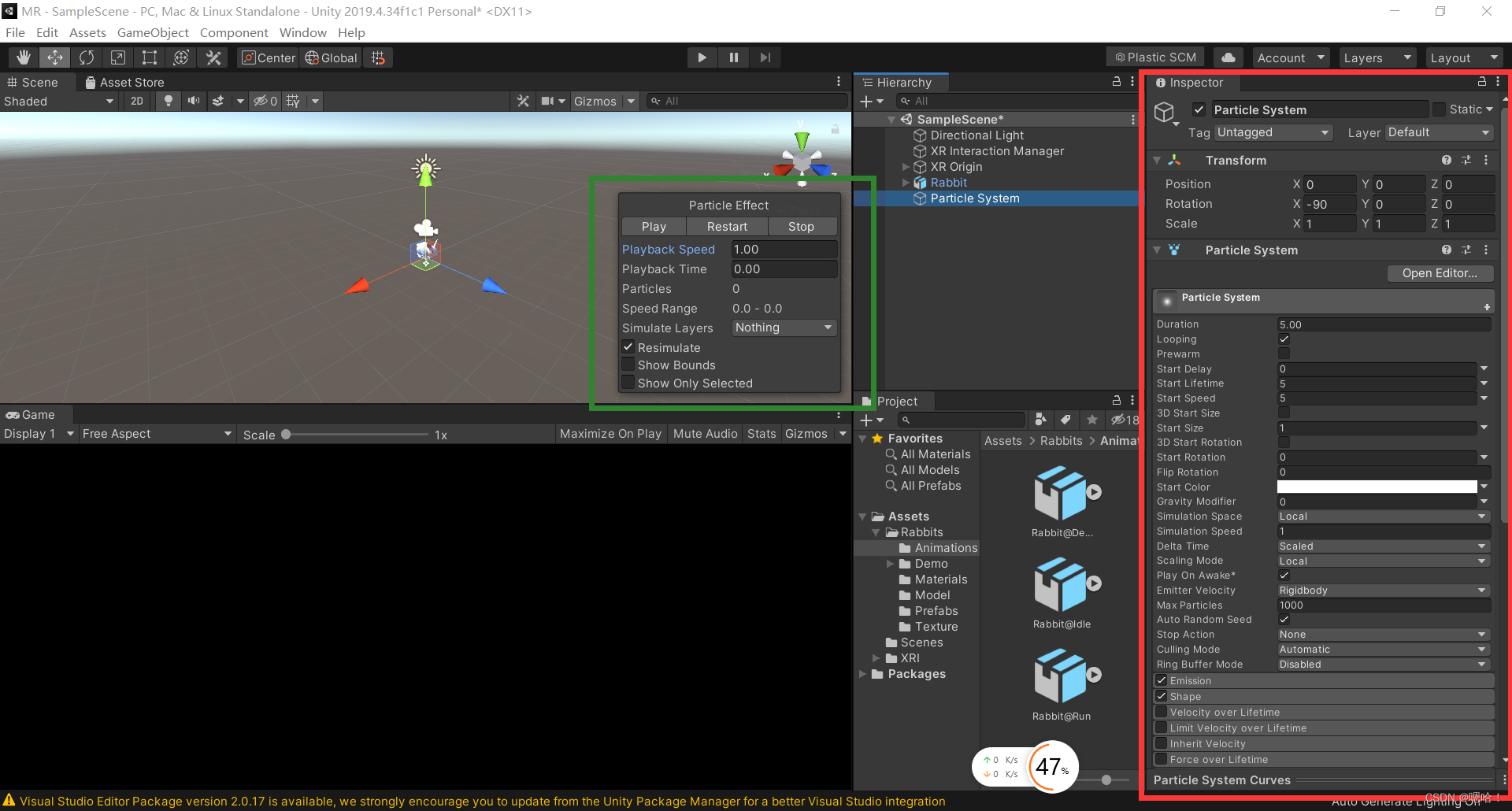Open the Window menu
Viewport: 1512px width, 811px height.
click(302, 32)
